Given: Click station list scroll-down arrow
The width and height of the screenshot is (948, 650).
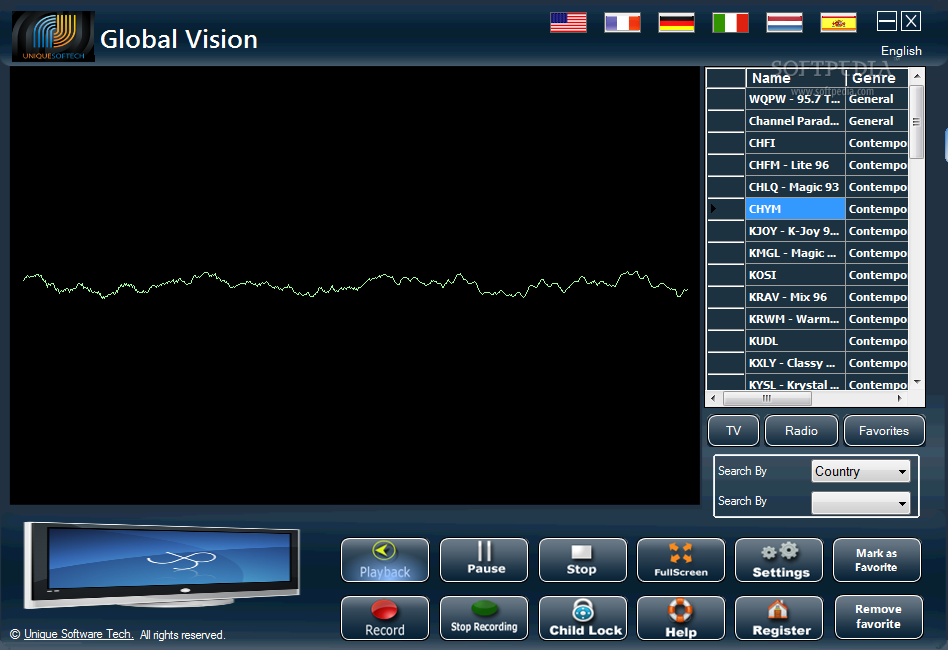Looking at the screenshot, I should (917, 382).
